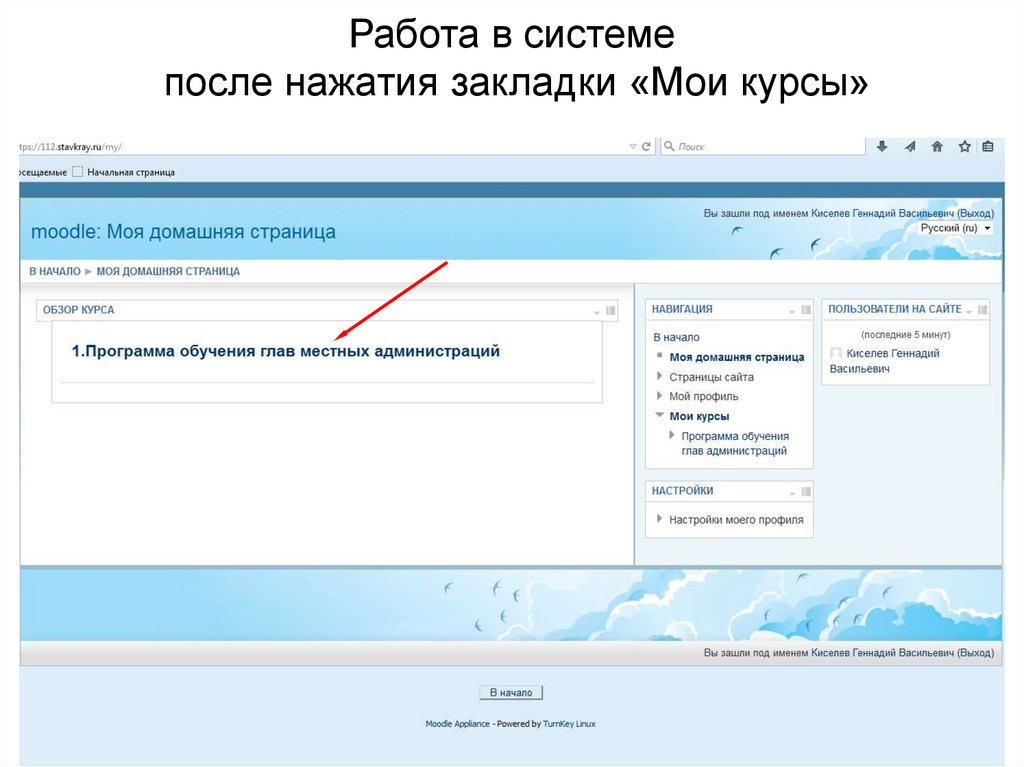Open the clipboard icon in the browser toolbar
Image resolution: width=1024 pixels, height=767 pixels.
pyautogui.click(x=988, y=145)
